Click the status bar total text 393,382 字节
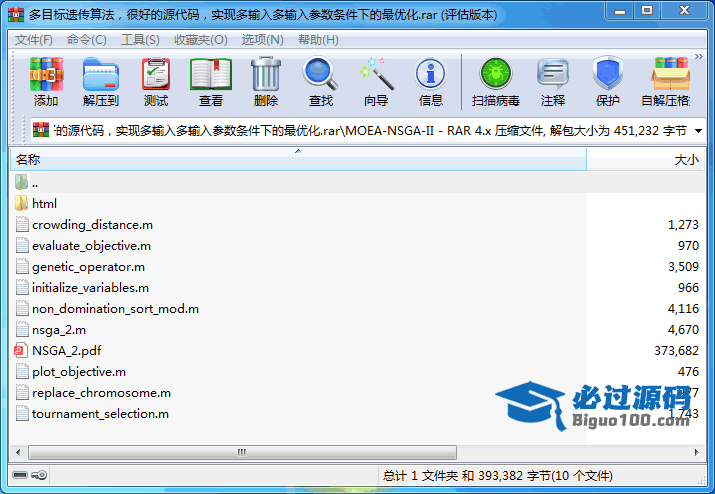Image resolution: width=715 pixels, height=494 pixels. [515, 476]
